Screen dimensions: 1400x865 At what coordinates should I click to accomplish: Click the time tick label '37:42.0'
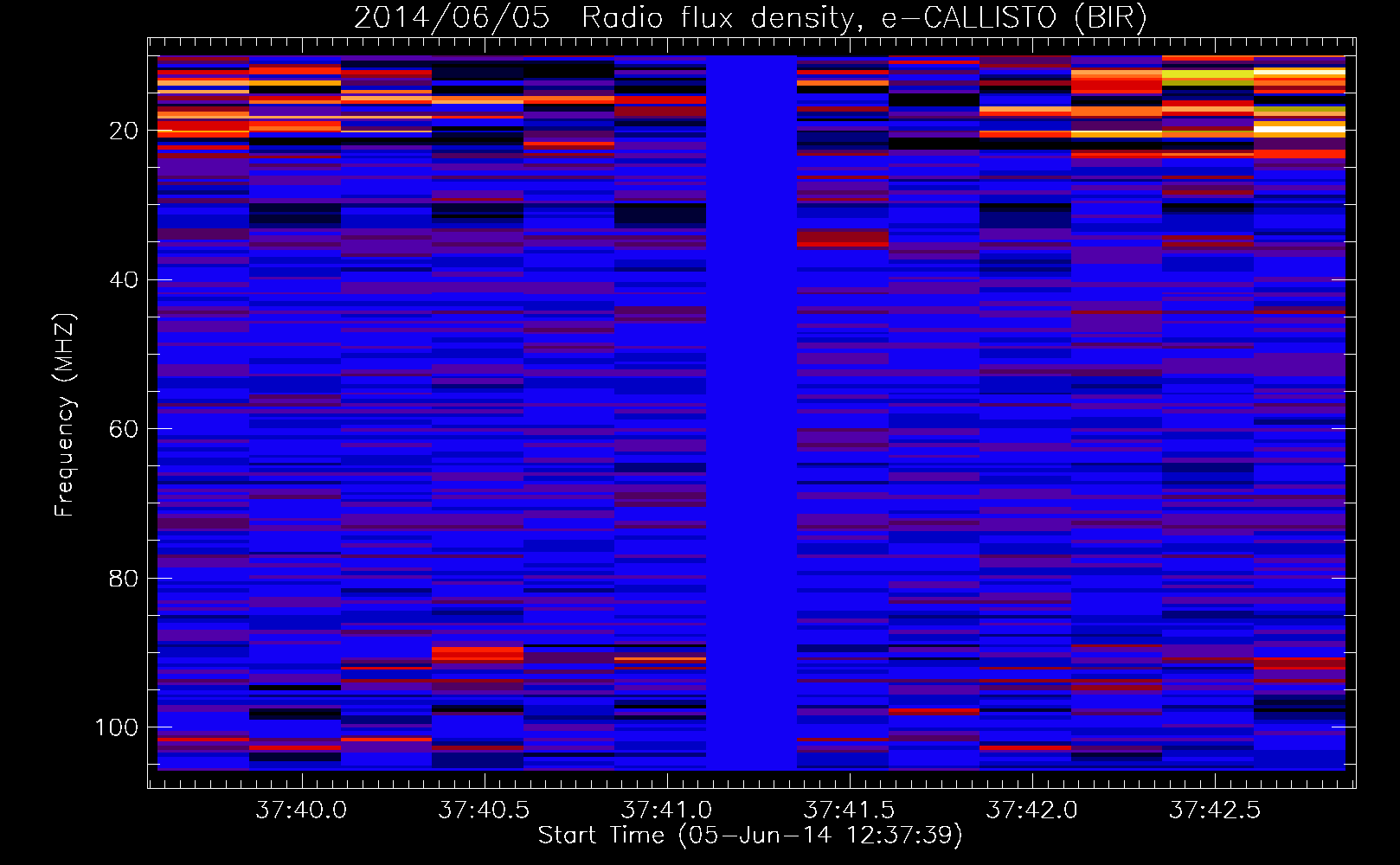[1032, 810]
